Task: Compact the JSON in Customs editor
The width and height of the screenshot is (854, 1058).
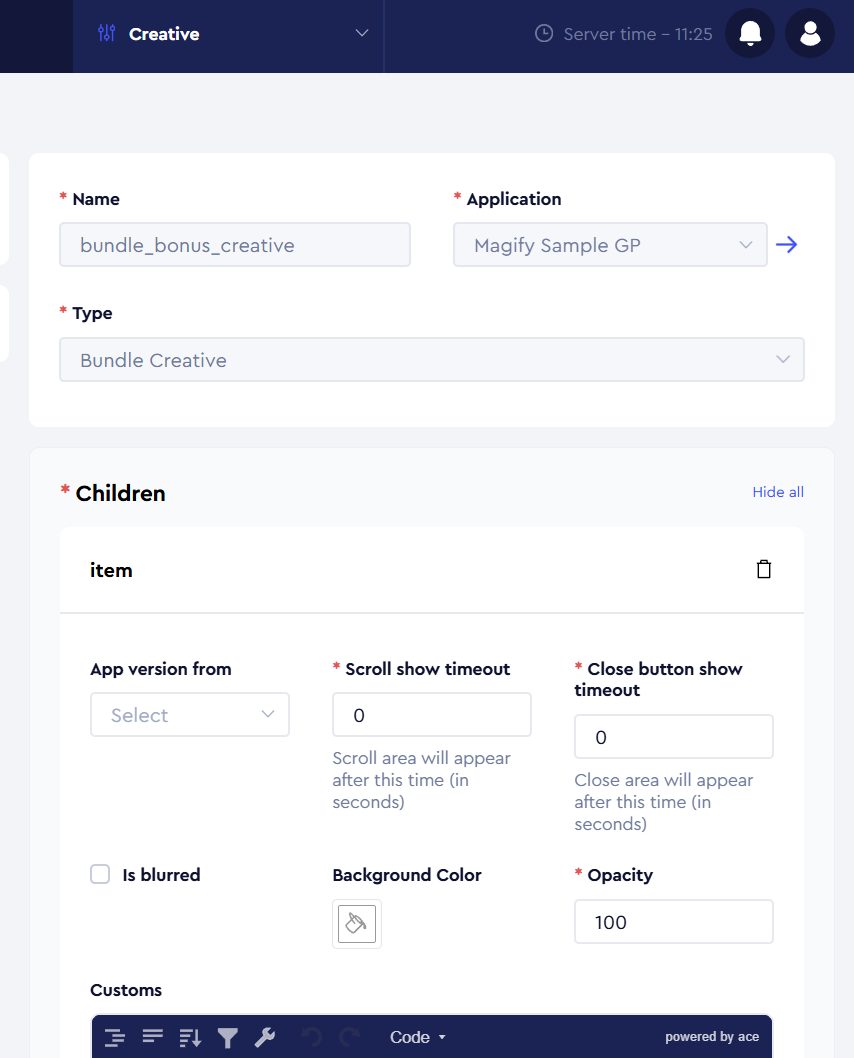Action: pos(152,1037)
